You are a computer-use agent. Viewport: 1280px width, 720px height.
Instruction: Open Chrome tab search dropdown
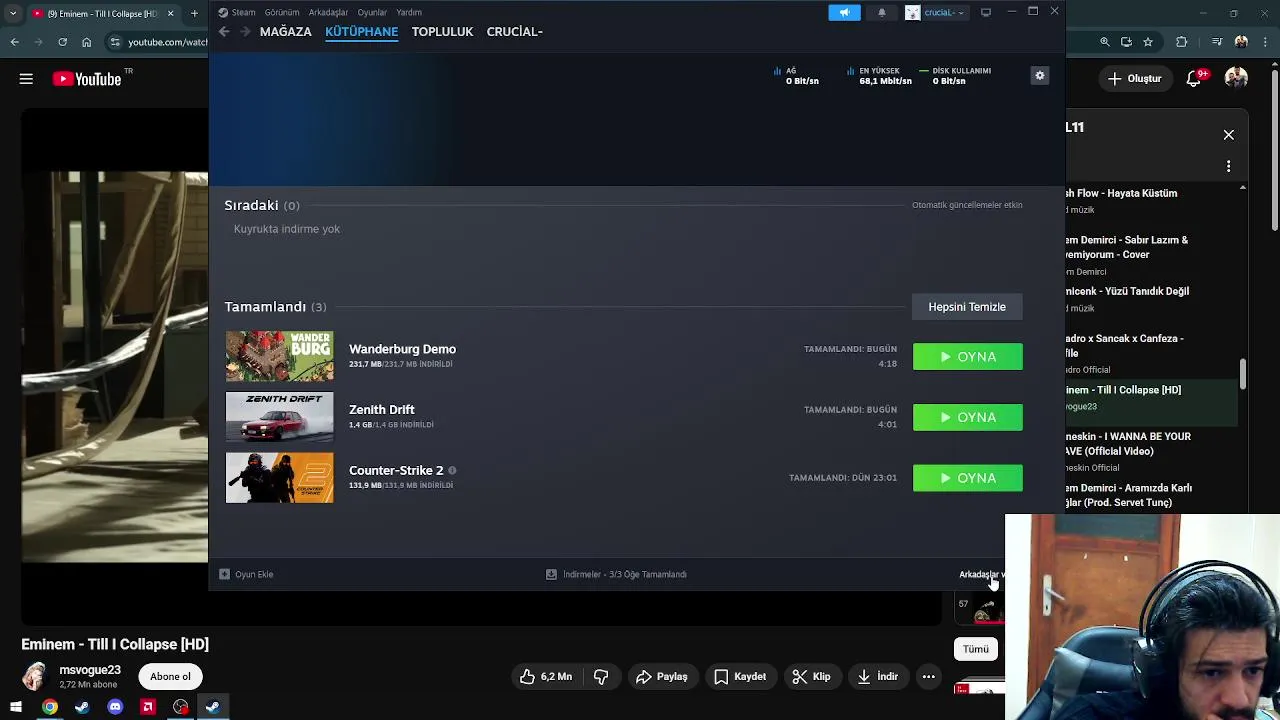point(13,14)
